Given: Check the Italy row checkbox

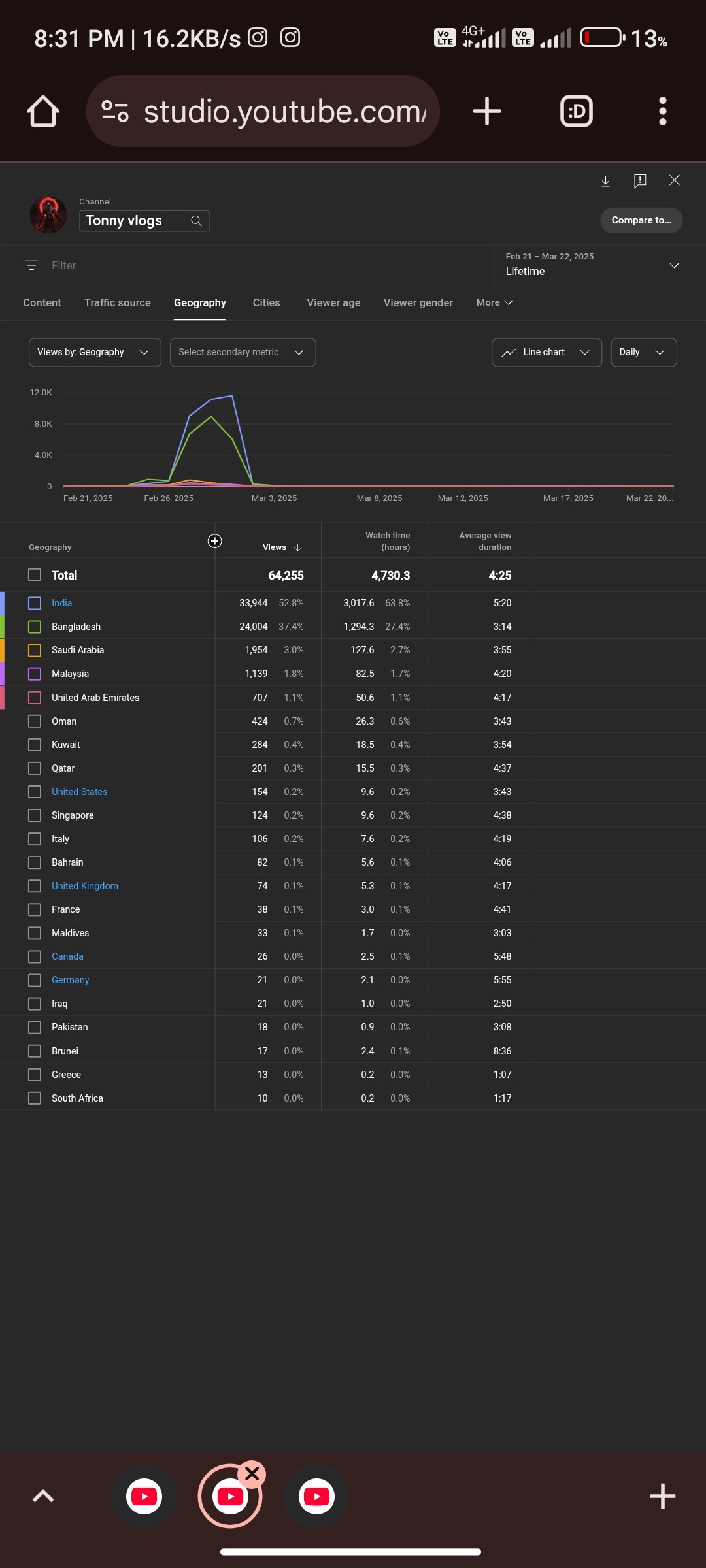Looking at the screenshot, I should click(35, 839).
